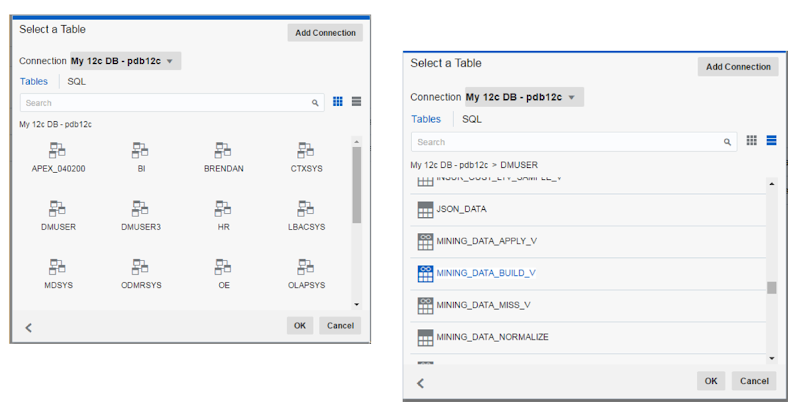Open Connection dropdown in left dialog
The height and width of the screenshot is (410, 800).
126,61
